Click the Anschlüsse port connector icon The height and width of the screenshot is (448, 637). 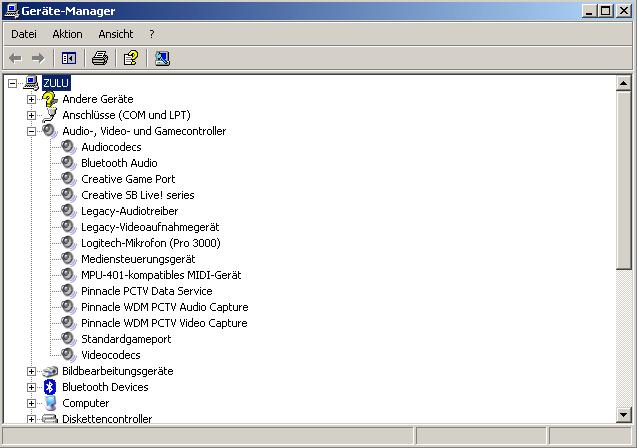pyautogui.click(x=50, y=115)
